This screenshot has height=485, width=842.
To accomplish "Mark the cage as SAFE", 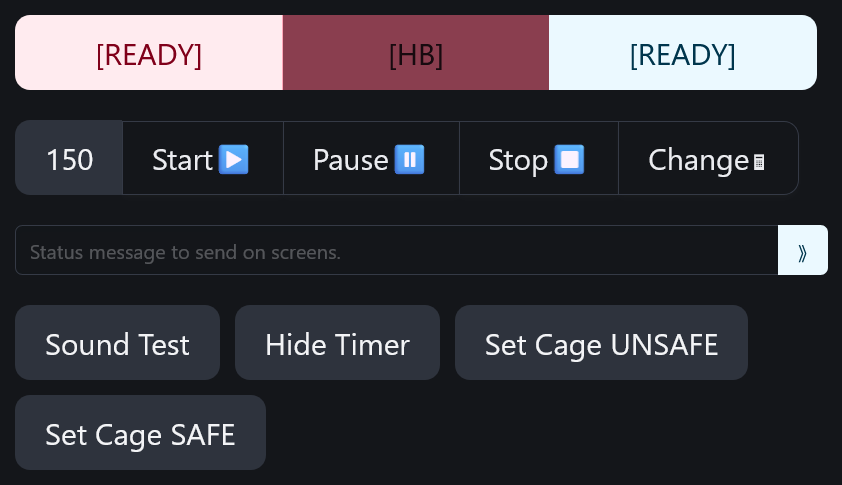I will click(140, 433).
